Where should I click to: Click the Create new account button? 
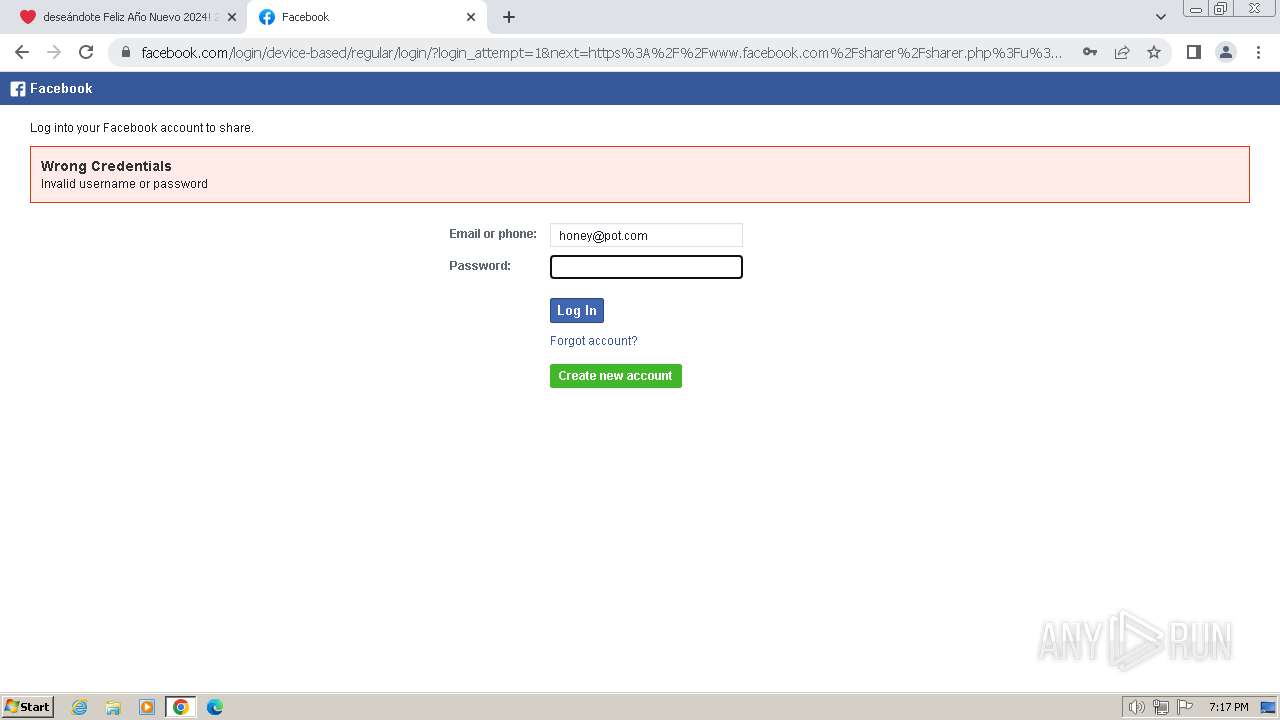pyautogui.click(x=616, y=376)
